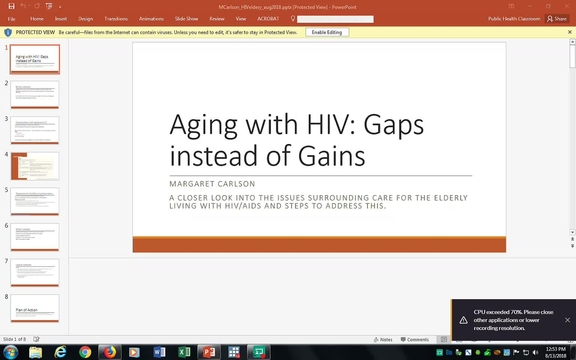Open Internet Explorer from taskbar
Screen dimensions: 576x360
pyautogui.click(x=60, y=352)
